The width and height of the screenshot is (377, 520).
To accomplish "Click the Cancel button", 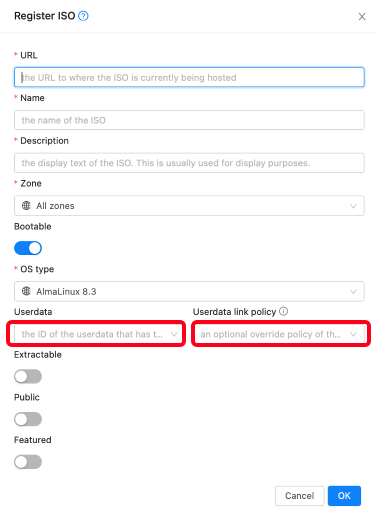I will 299,496.
